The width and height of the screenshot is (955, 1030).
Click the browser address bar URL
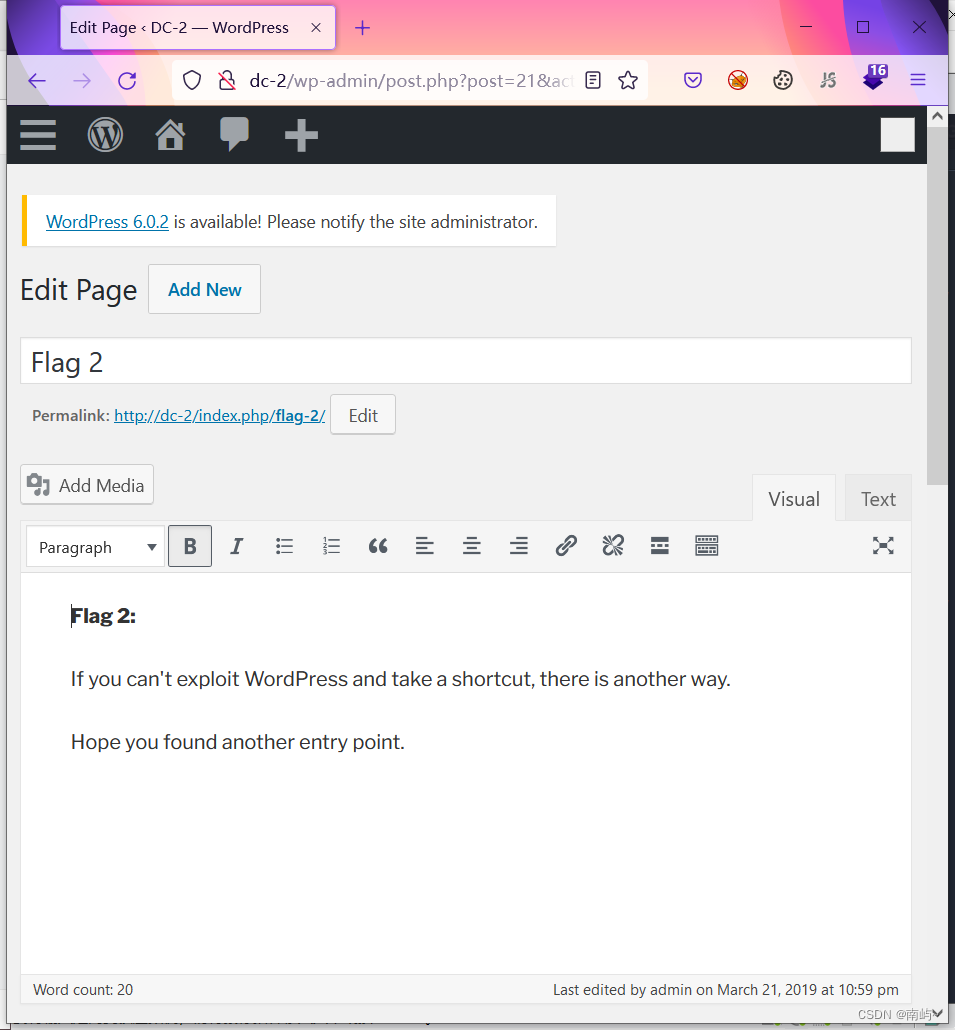click(x=411, y=81)
